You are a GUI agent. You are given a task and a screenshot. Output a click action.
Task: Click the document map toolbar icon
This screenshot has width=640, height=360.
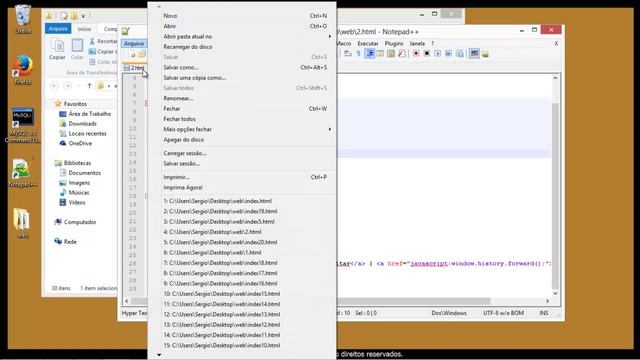coord(391,53)
